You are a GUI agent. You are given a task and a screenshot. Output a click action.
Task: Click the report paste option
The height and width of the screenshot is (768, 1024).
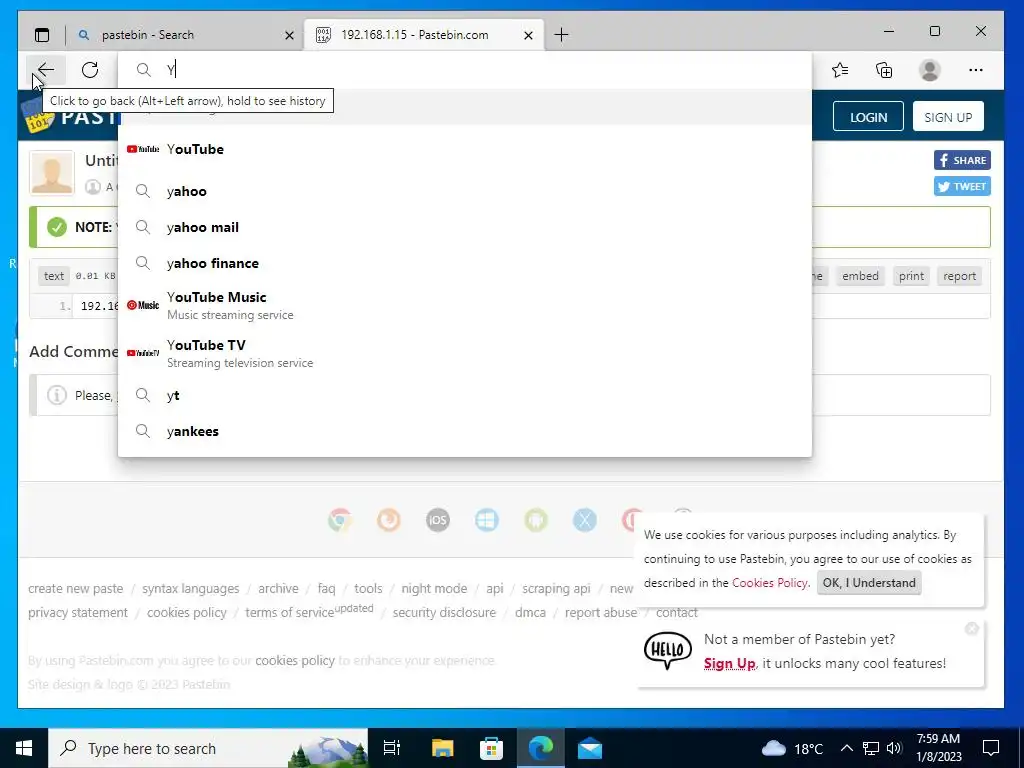click(x=959, y=276)
